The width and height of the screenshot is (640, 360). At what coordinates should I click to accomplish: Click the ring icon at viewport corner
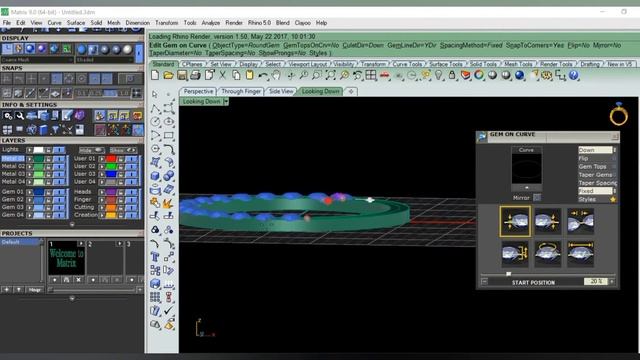(x=618, y=114)
